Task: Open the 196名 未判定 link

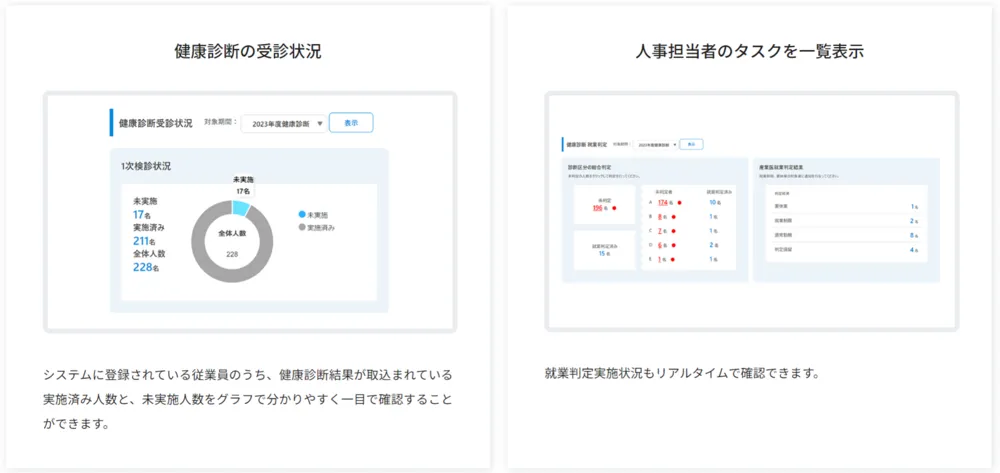Action: [600, 208]
